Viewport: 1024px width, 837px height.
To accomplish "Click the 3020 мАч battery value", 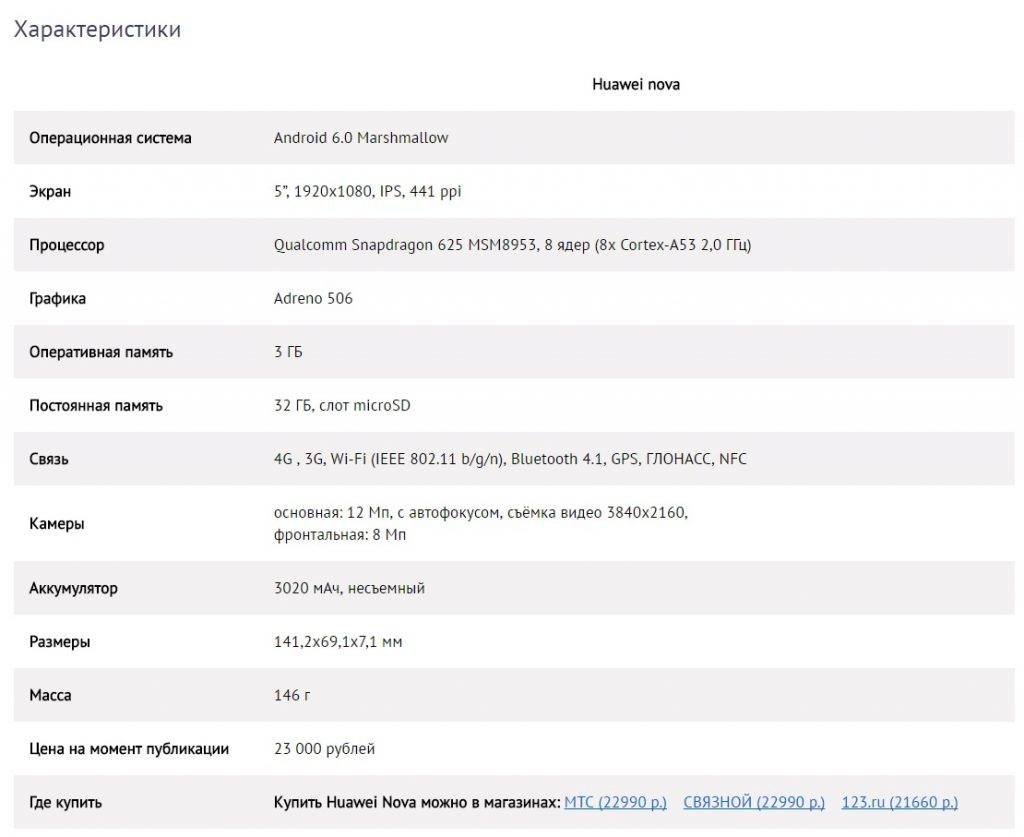I will [x=349, y=588].
